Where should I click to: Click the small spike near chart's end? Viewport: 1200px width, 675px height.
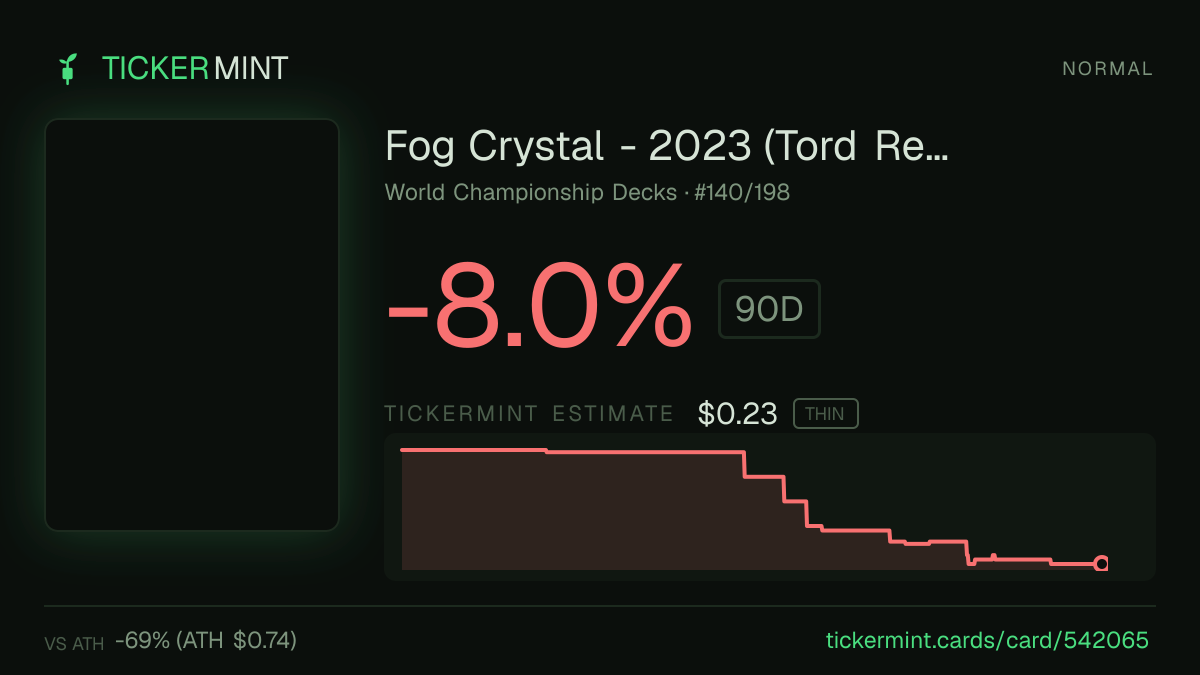pyautogui.click(x=993, y=556)
